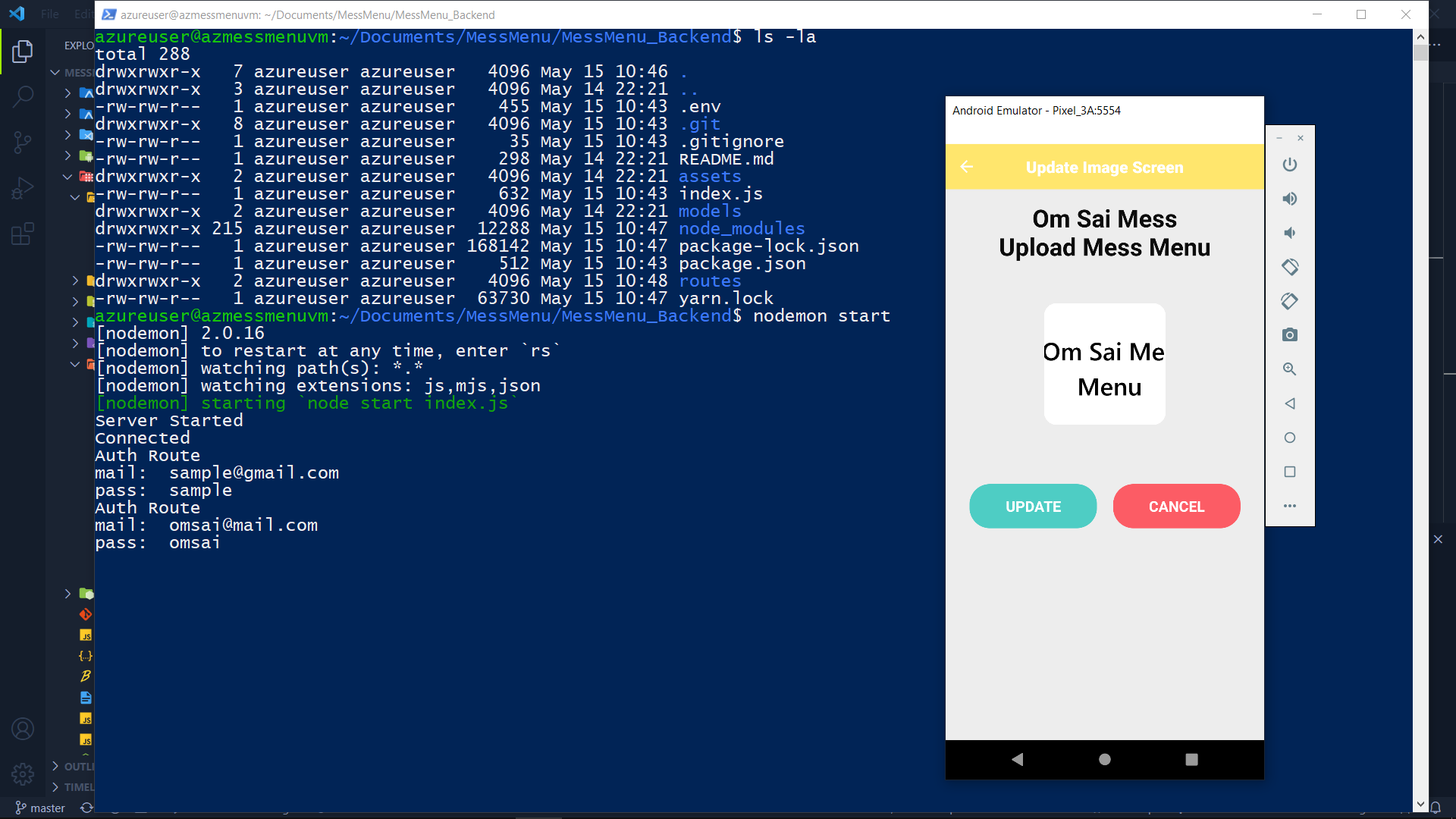Open the File menu in VS Code

[49, 14]
